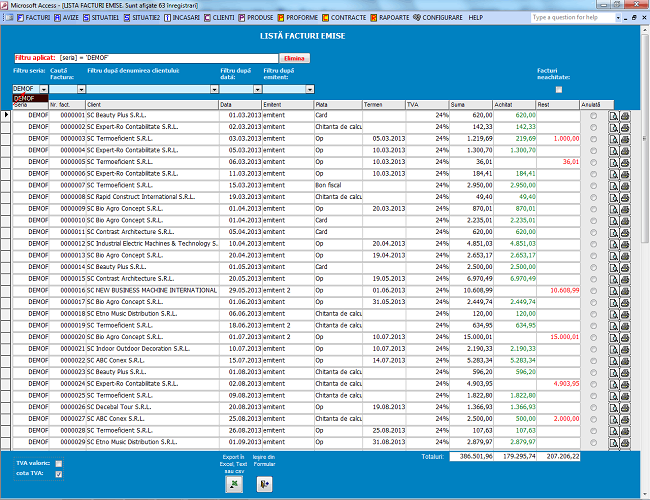Open CONFIGURARE settings item
Screen dimensions: 650x500
tap(438, 18)
